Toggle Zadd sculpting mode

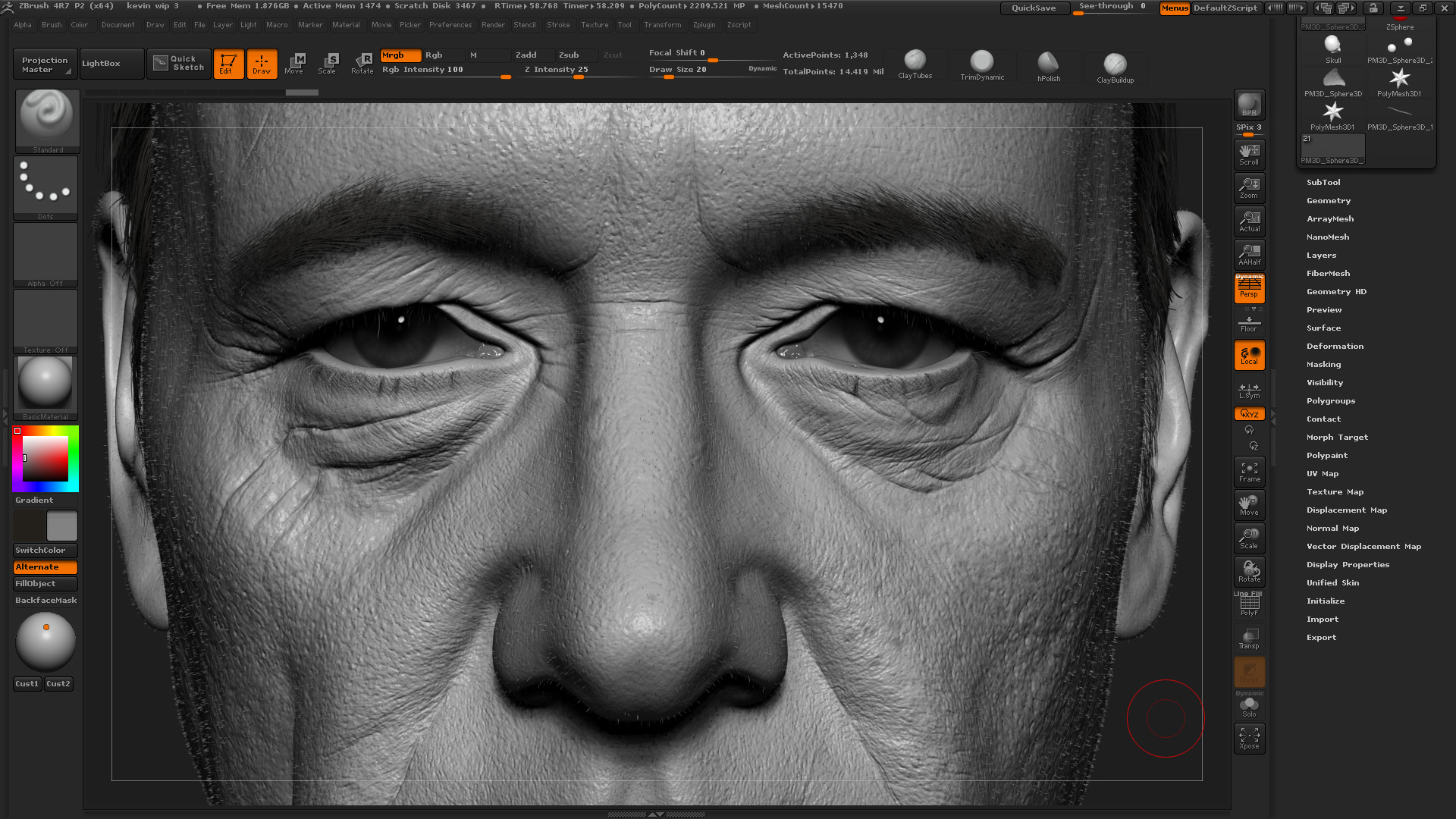(525, 55)
